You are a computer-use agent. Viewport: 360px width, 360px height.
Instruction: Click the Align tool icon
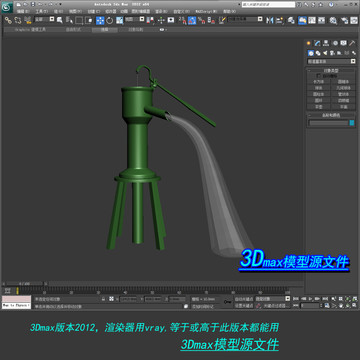279,20
